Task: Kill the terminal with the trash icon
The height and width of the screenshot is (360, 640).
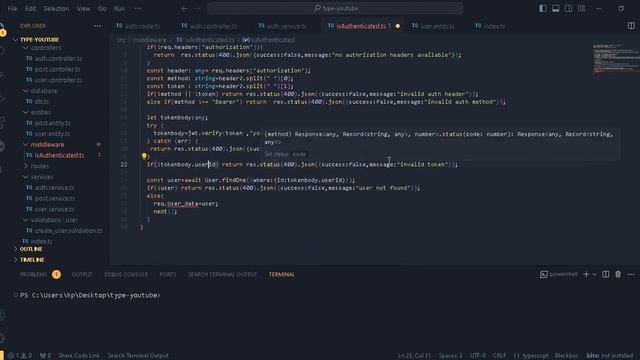Action: click(x=618, y=274)
